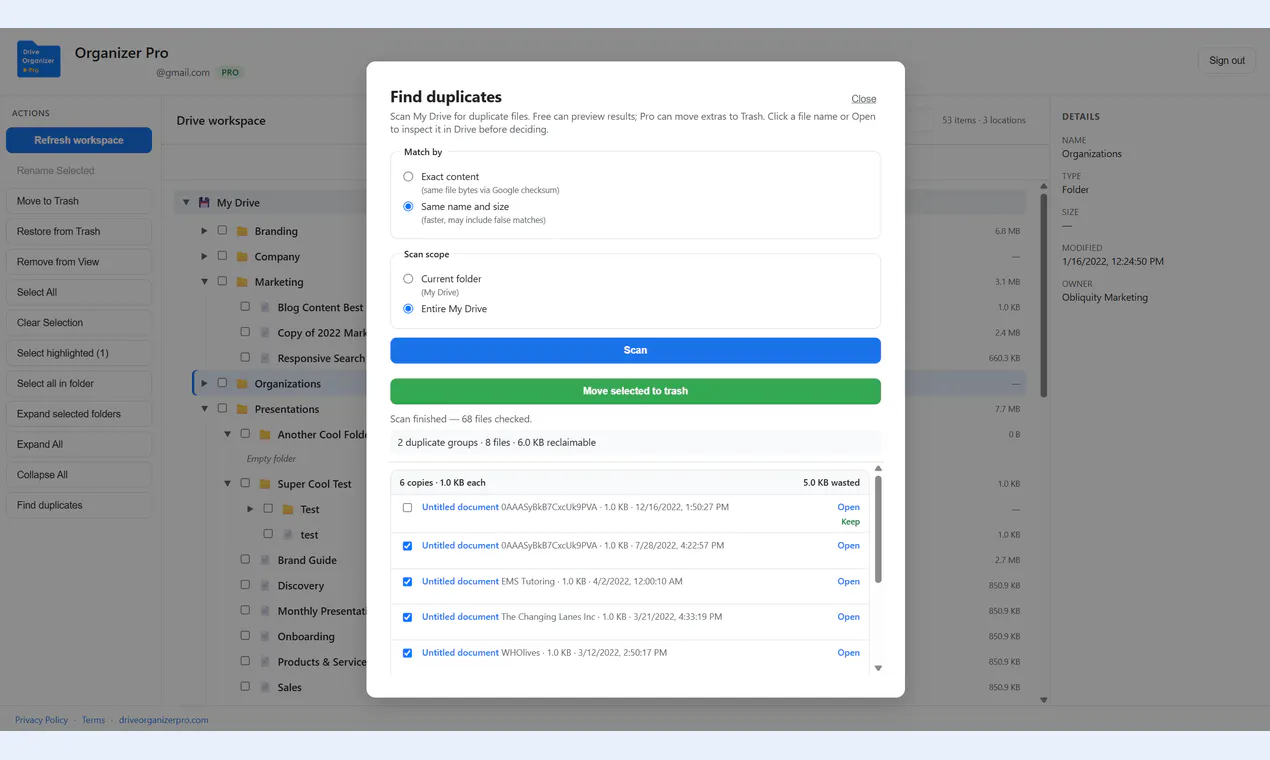Image resolution: width=1270 pixels, height=760 pixels.
Task: Uncheck The Changing Lanes Inc document
Action: point(407,617)
